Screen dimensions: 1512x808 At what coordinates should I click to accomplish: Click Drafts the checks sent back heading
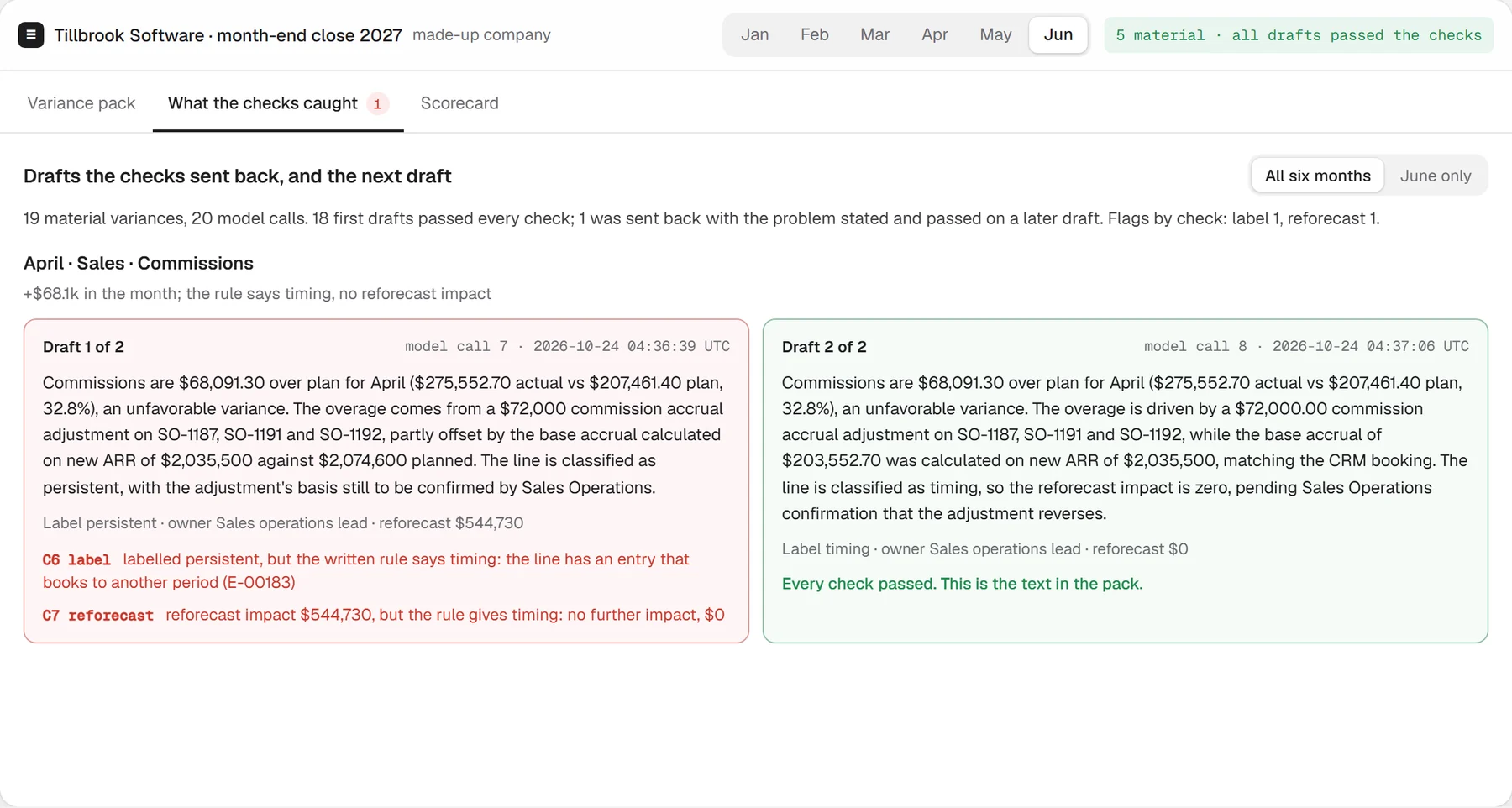(238, 176)
